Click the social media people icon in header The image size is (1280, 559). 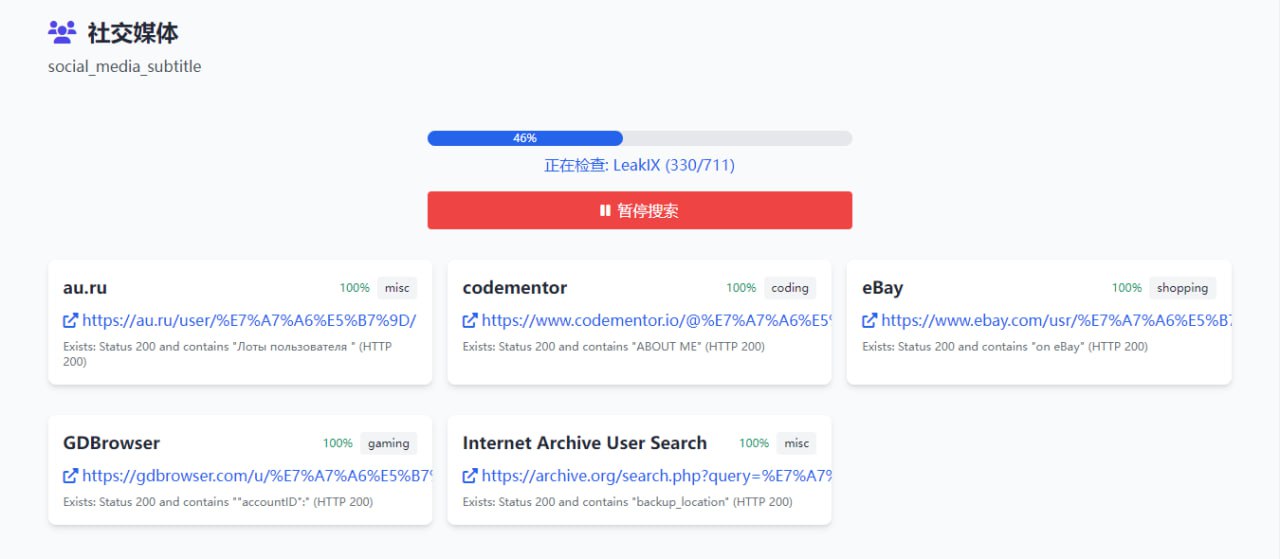click(x=62, y=33)
